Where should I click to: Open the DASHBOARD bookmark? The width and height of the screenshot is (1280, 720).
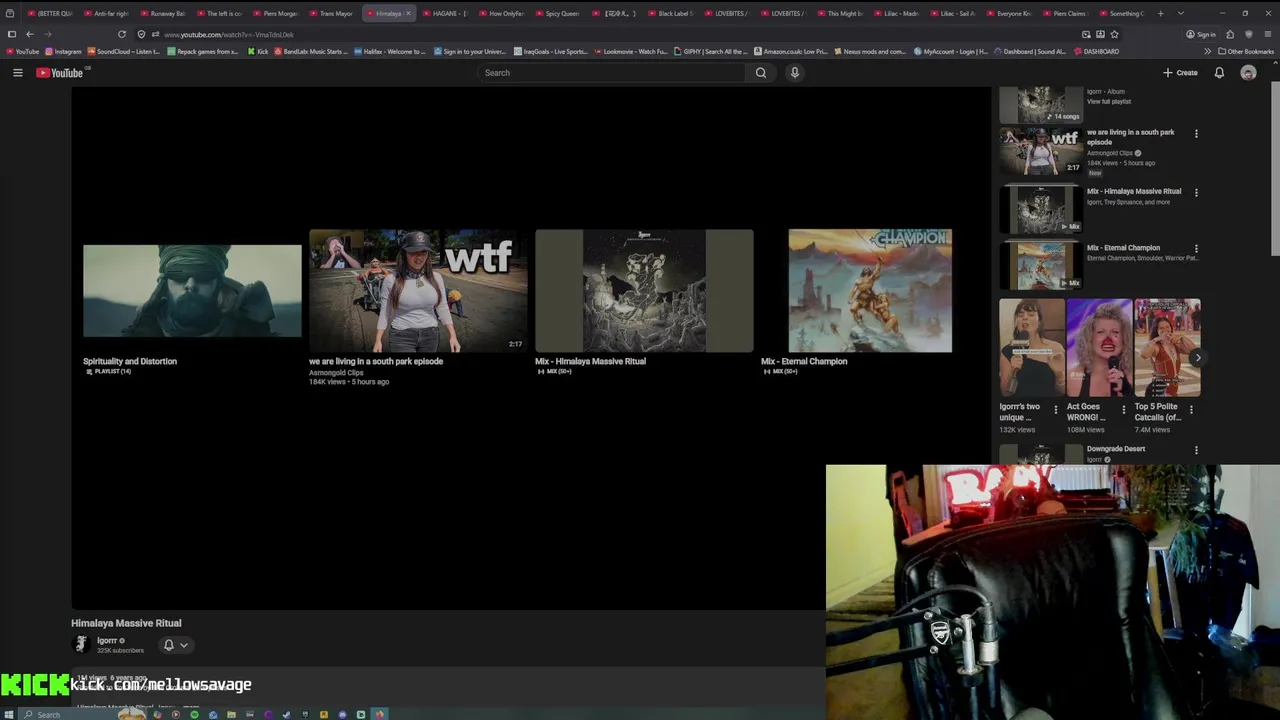click(1096, 51)
